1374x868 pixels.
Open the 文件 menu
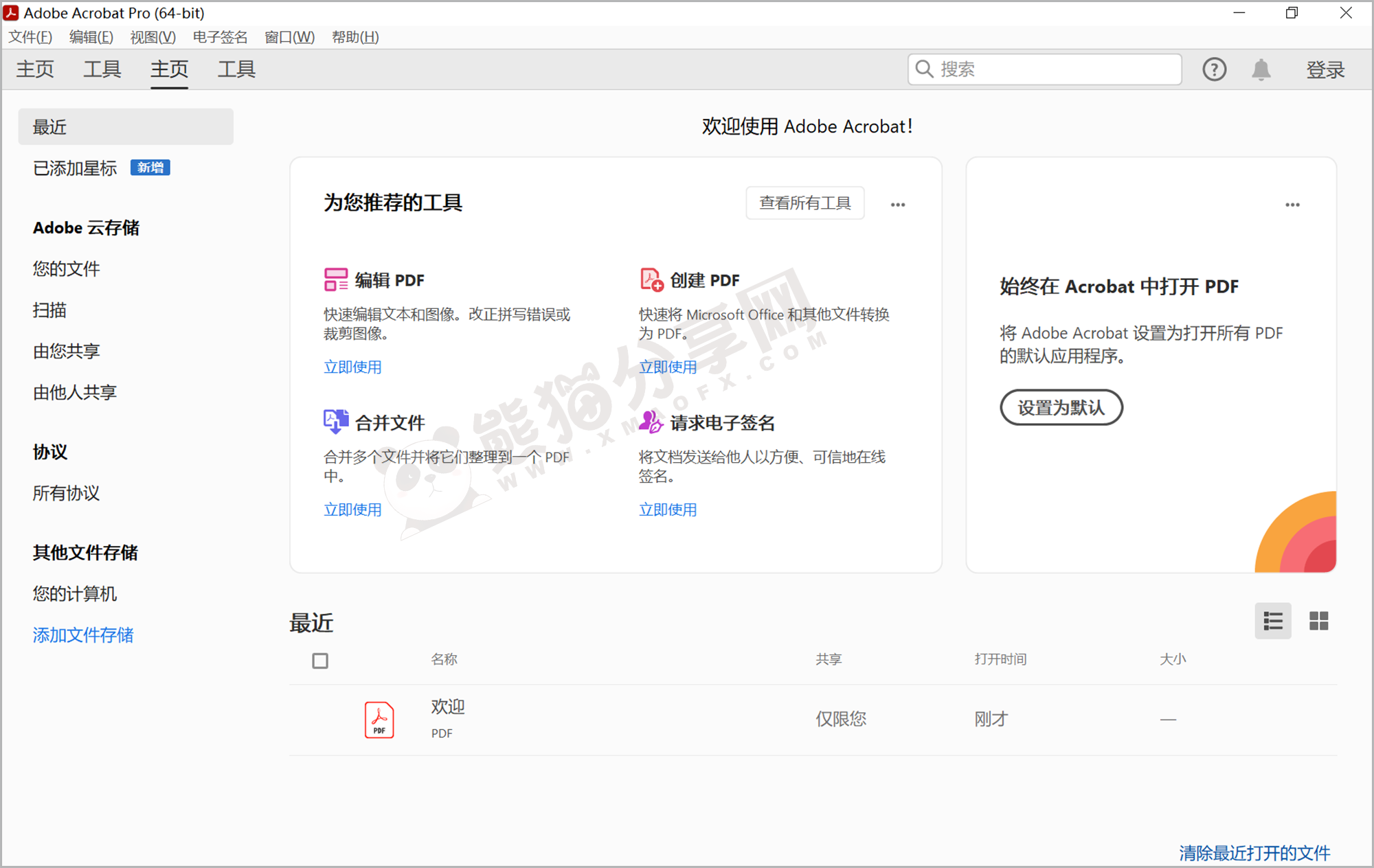tap(30, 37)
